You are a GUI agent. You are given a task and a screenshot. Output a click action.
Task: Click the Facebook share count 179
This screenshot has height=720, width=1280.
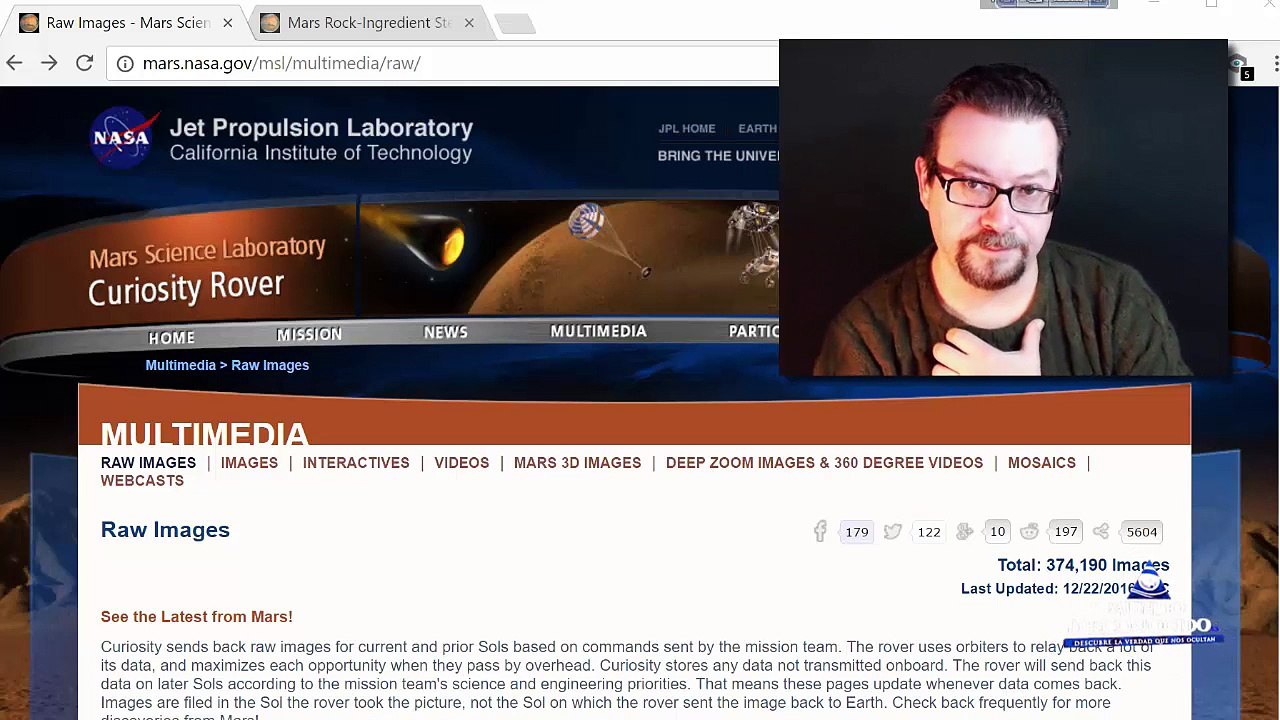click(857, 532)
